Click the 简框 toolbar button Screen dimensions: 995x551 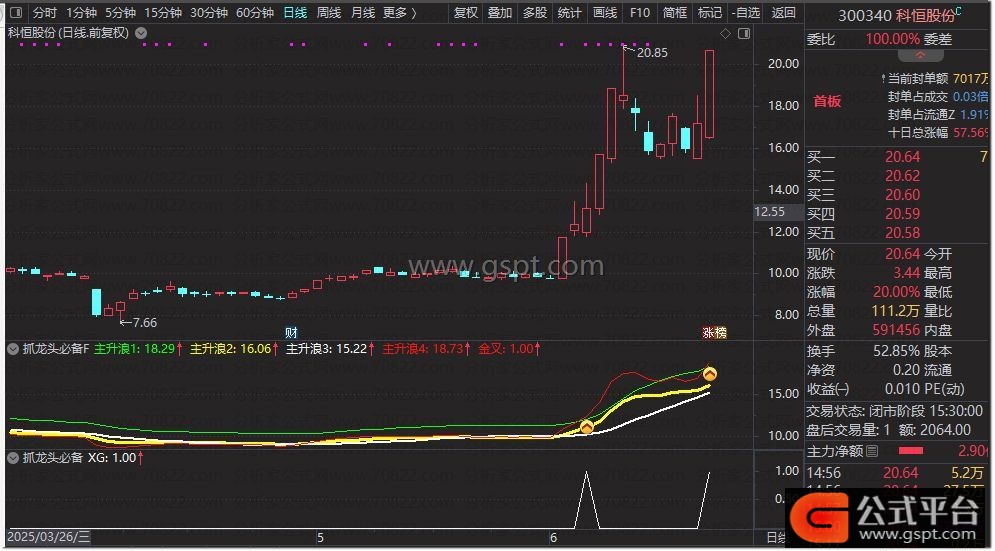tap(675, 13)
